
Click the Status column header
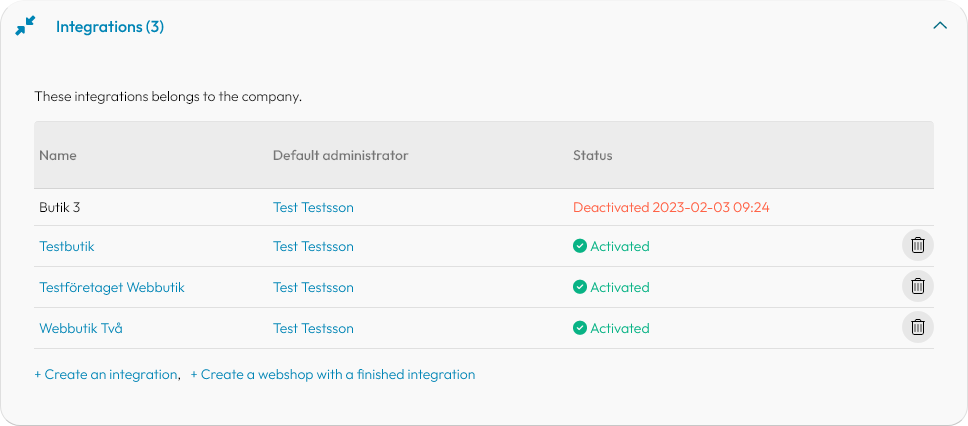click(593, 155)
